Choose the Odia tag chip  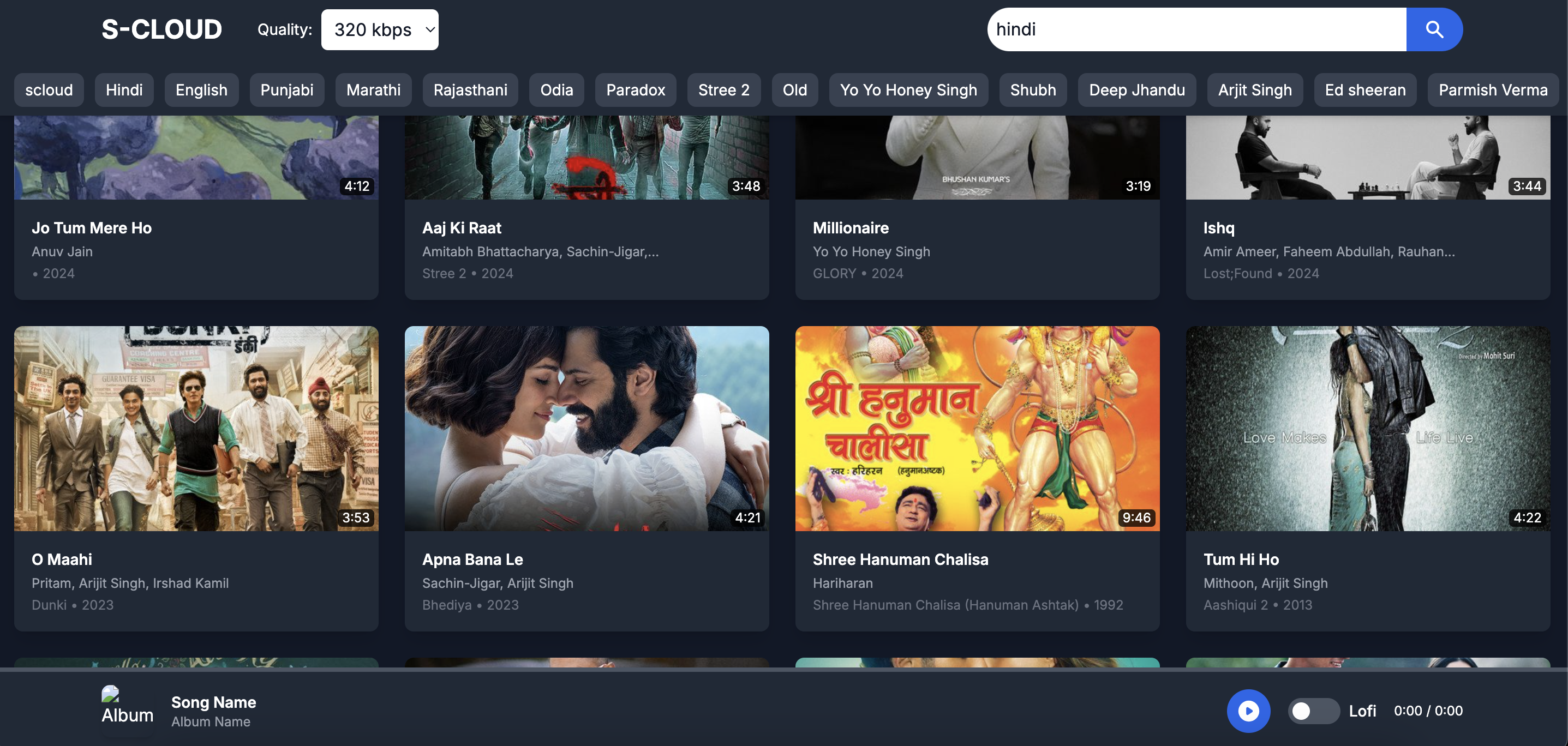[556, 90]
